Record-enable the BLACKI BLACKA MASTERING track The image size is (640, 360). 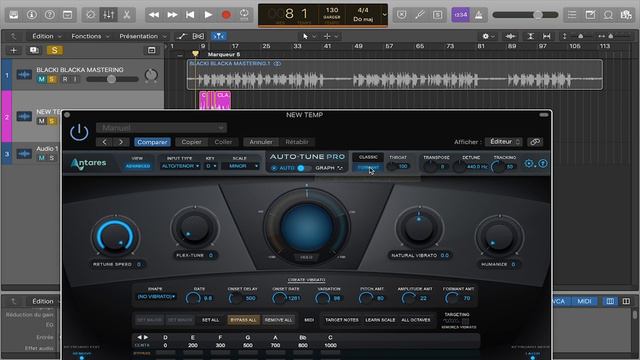(65, 79)
